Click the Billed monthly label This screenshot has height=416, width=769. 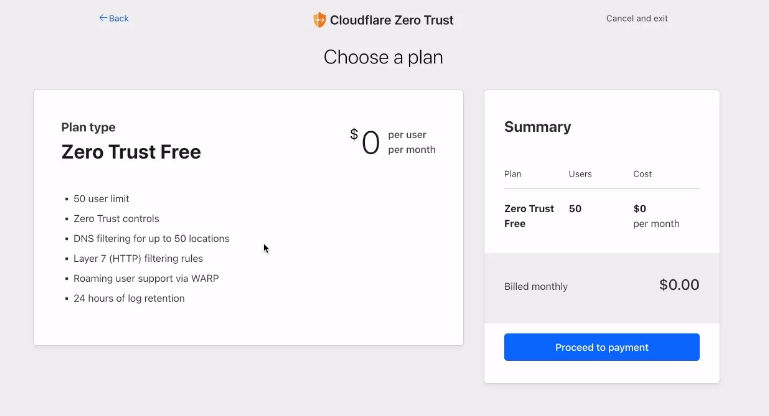(536, 287)
